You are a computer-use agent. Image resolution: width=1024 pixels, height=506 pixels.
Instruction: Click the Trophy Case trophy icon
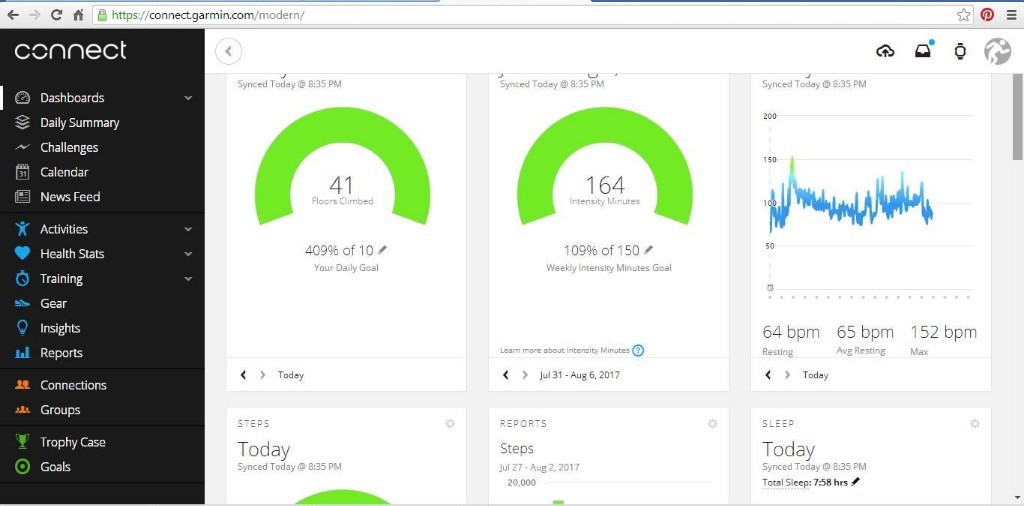tap(23, 442)
